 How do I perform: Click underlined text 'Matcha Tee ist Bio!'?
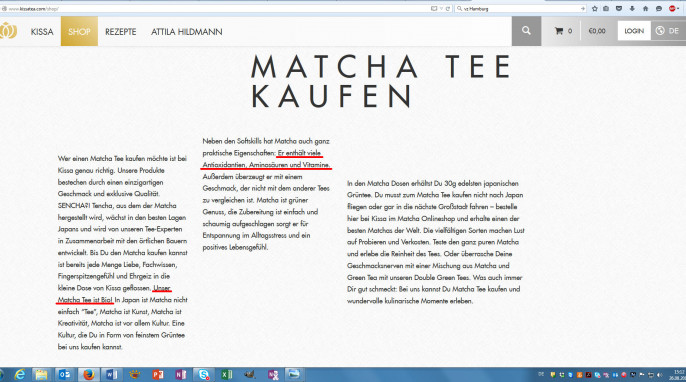[85, 300]
